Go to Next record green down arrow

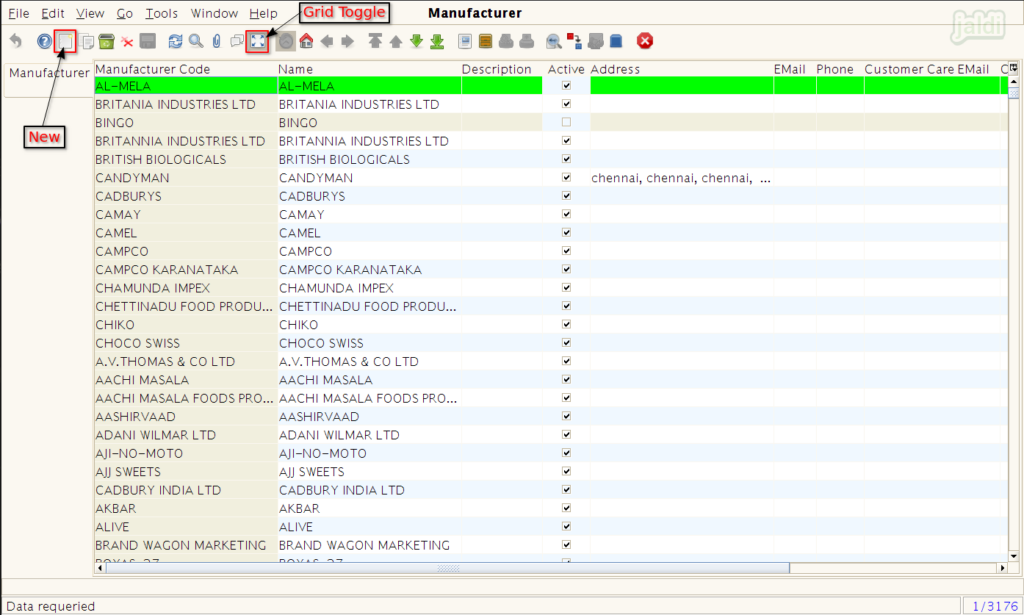(417, 41)
